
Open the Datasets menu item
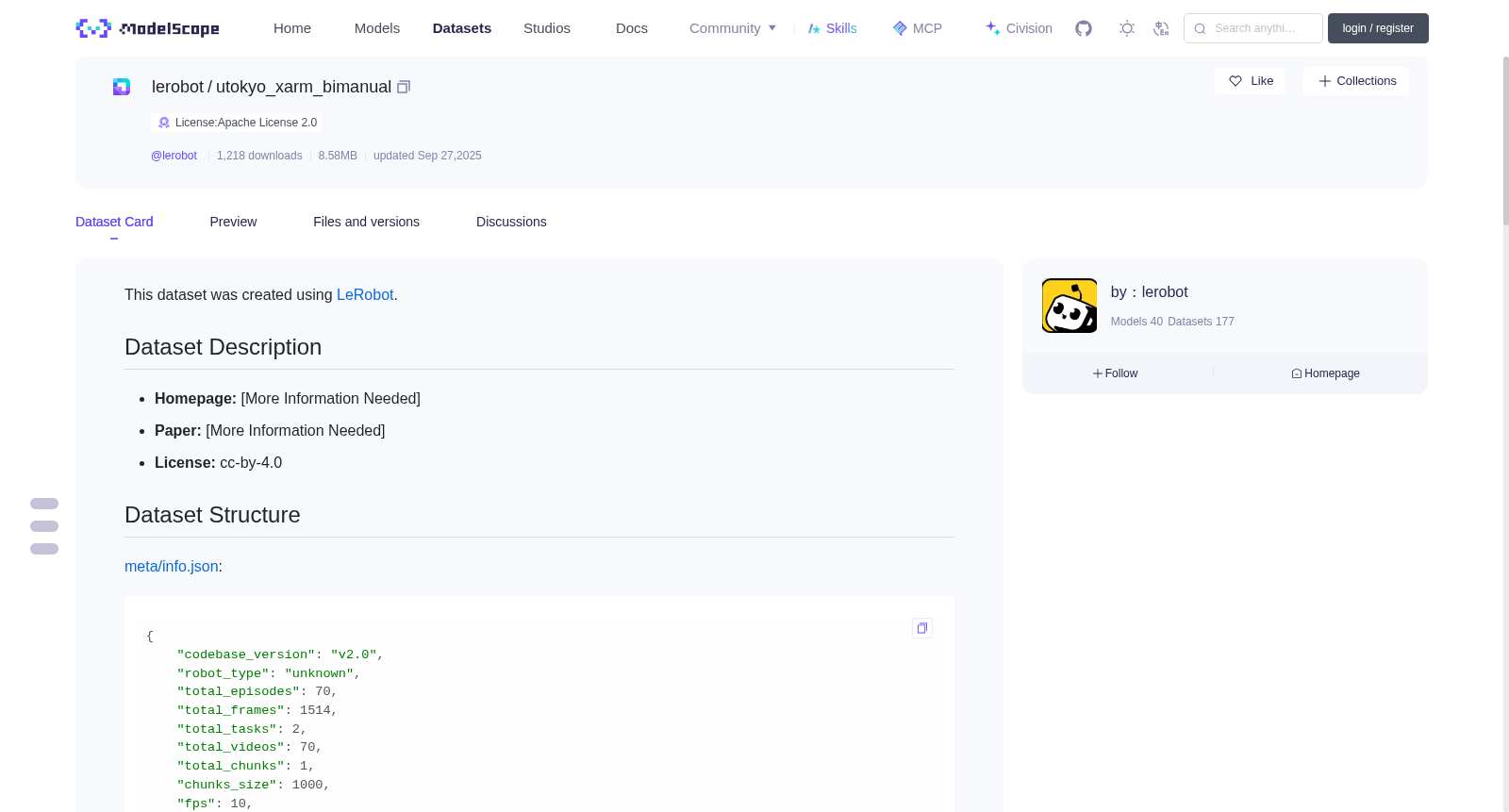tap(462, 28)
